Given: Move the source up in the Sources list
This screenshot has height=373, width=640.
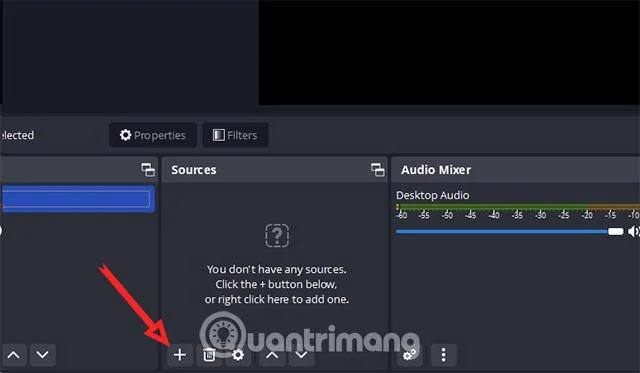Looking at the screenshot, I should (272, 355).
